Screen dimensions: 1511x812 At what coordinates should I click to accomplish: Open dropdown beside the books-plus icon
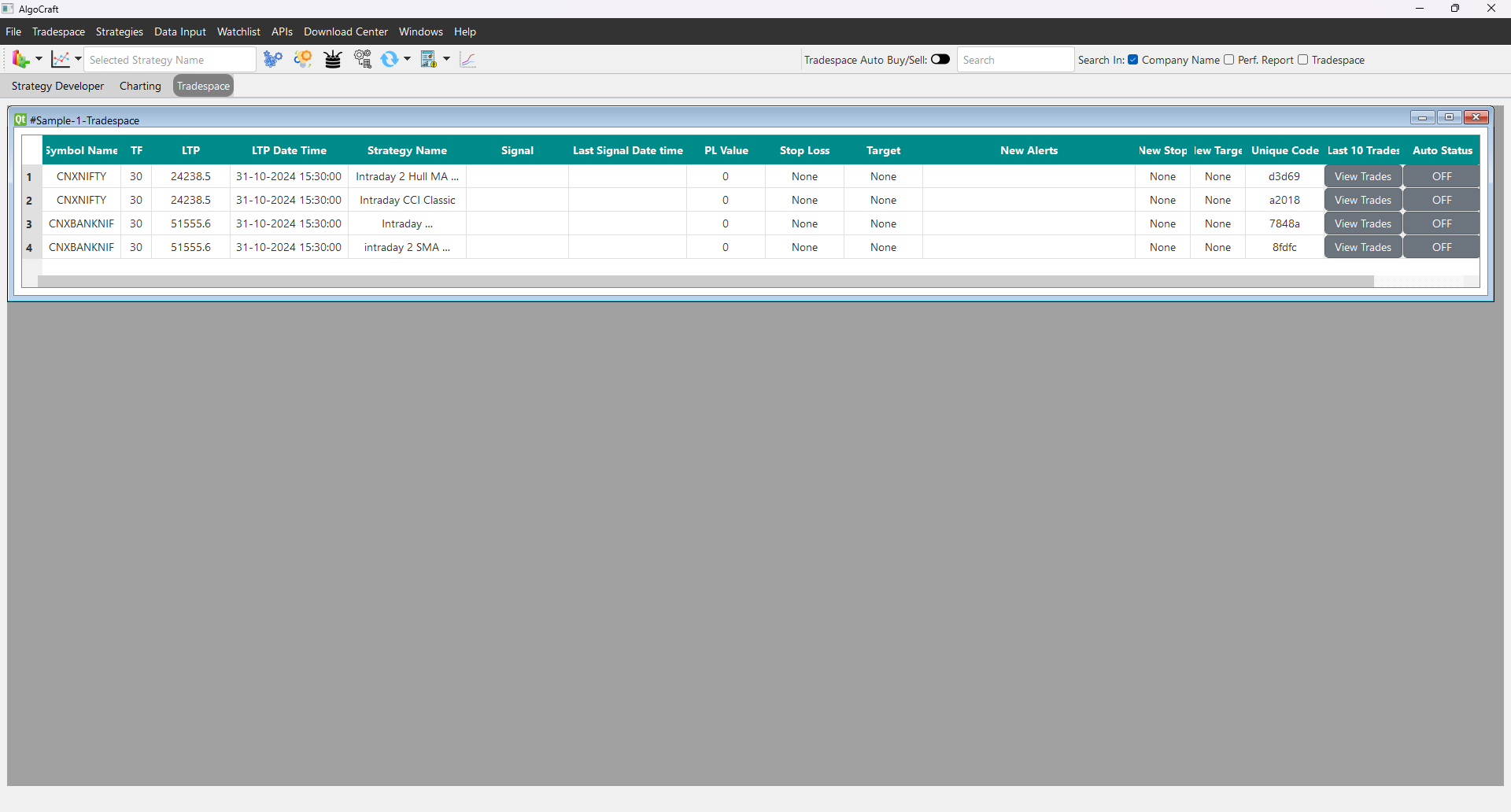pyautogui.click(x=39, y=59)
